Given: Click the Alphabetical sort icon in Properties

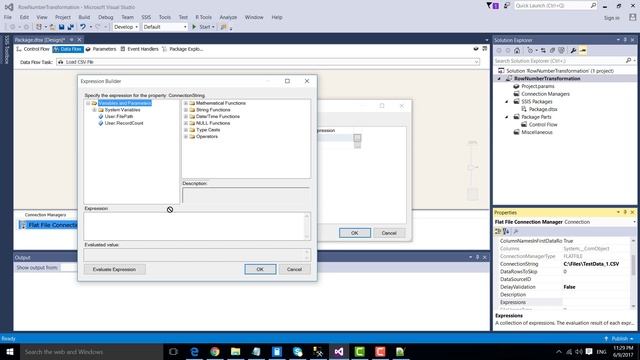Looking at the screenshot, I should pos(506,231).
